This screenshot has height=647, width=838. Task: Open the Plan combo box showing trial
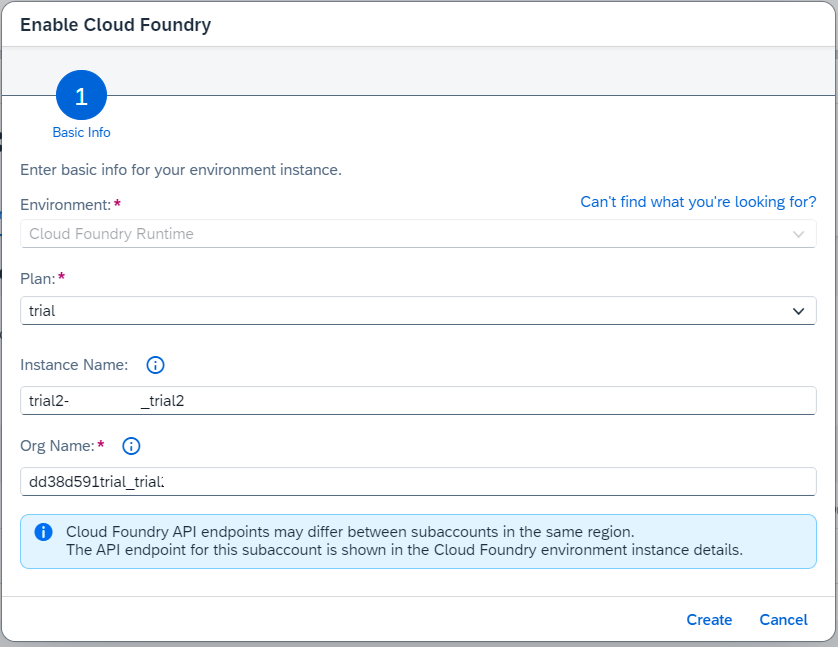tap(400, 311)
